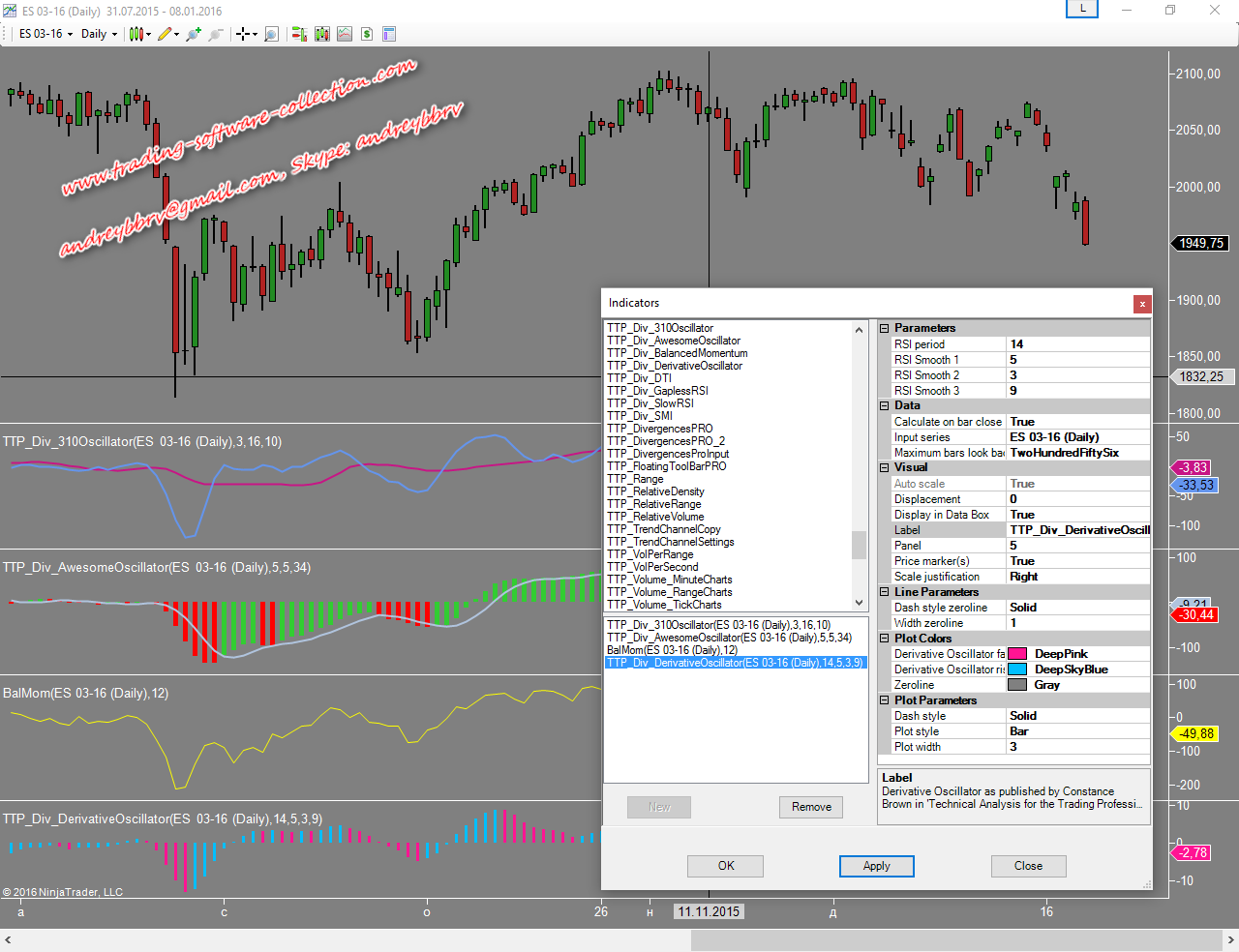Screen dimensions: 1239x952
Task: Click the zoom frame magnifier icon
Action: coord(272,34)
